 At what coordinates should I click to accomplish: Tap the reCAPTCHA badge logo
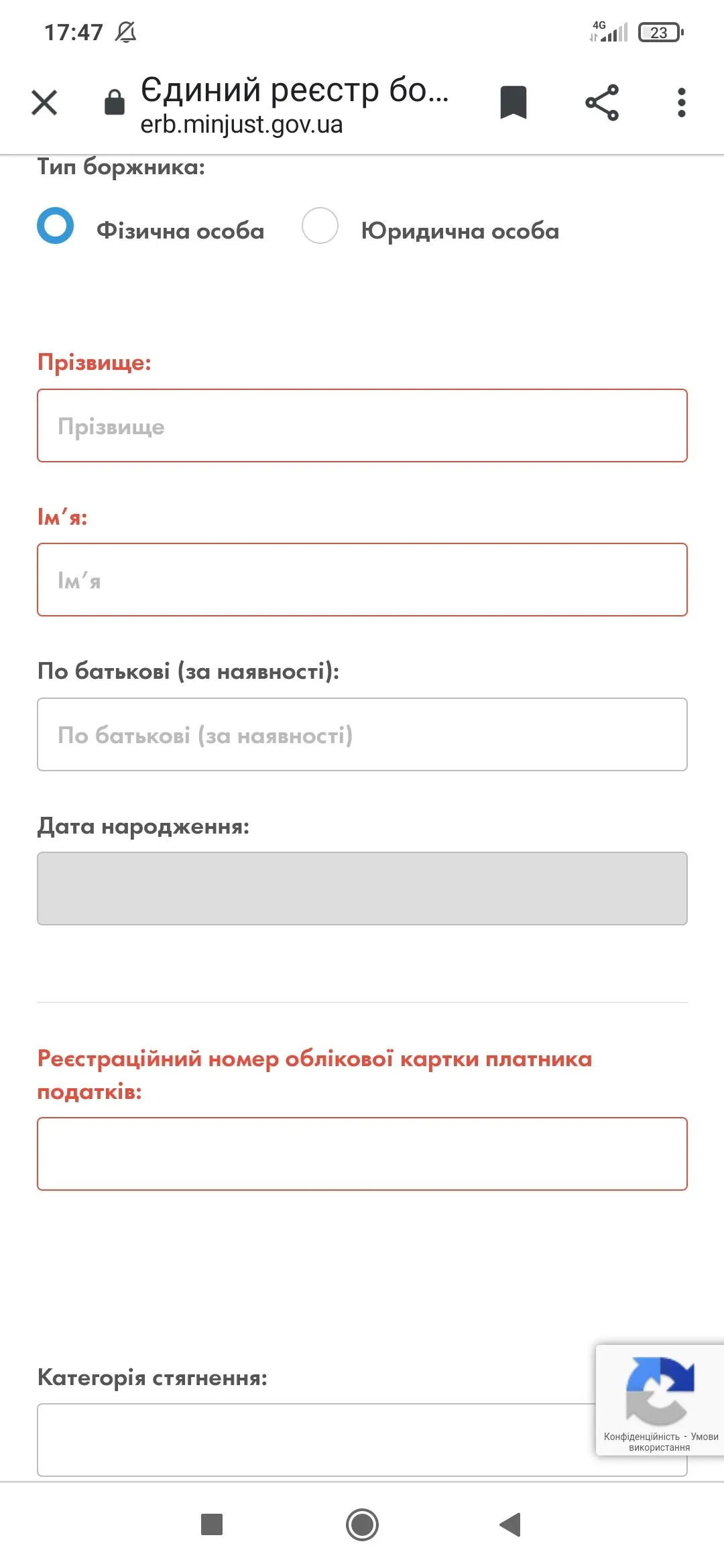click(x=660, y=1390)
